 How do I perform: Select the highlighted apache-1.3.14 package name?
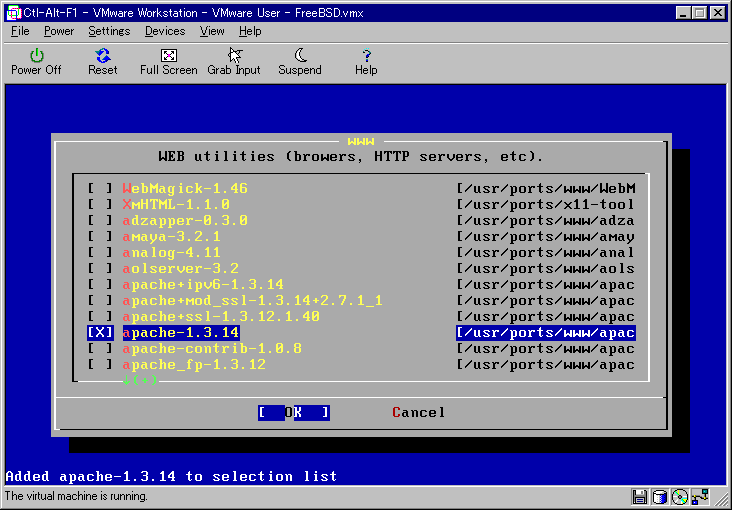pyautogui.click(x=181, y=333)
